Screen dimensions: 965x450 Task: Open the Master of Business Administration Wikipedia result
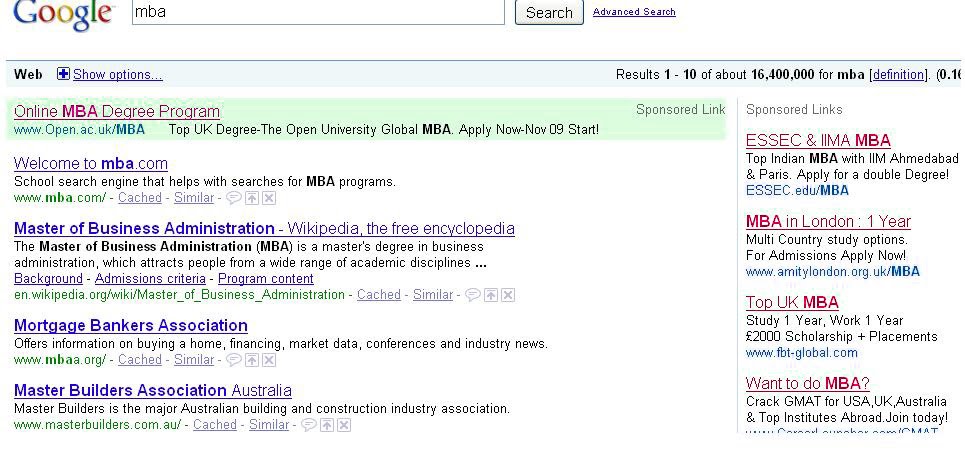pyautogui.click(x=264, y=228)
